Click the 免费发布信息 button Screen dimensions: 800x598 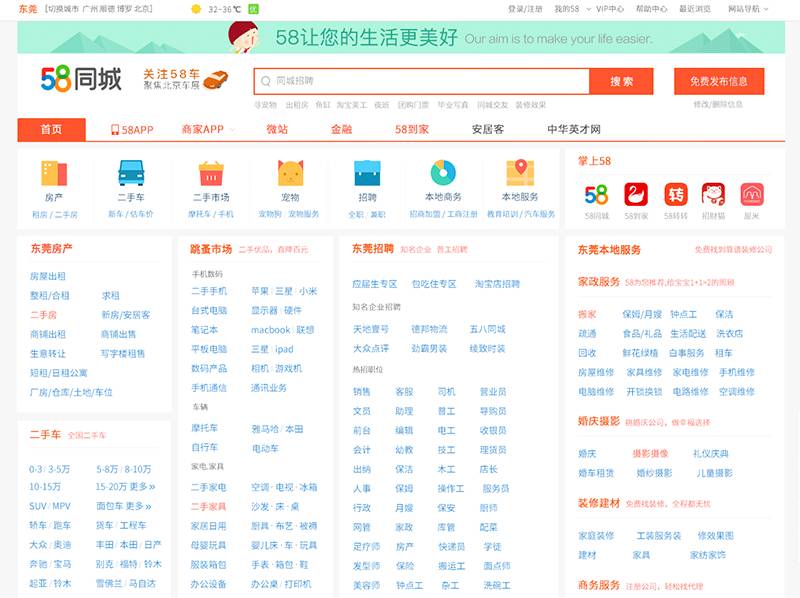click(x=718, y=81)
